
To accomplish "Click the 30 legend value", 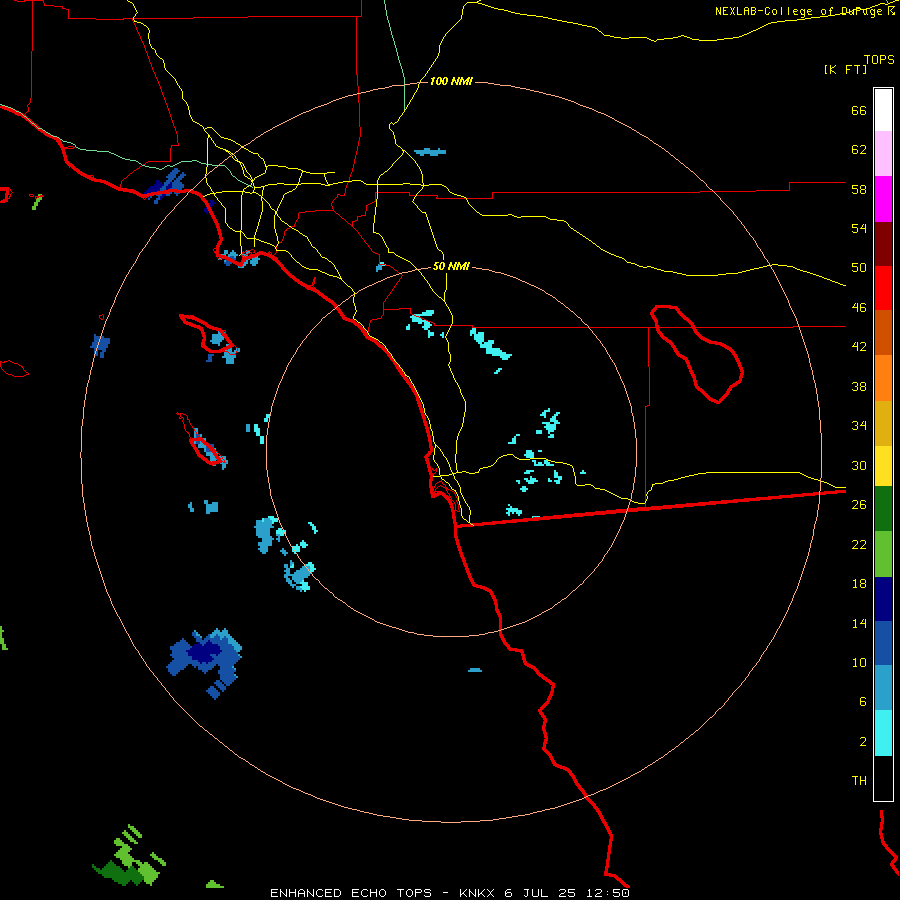I will [859, 465].
